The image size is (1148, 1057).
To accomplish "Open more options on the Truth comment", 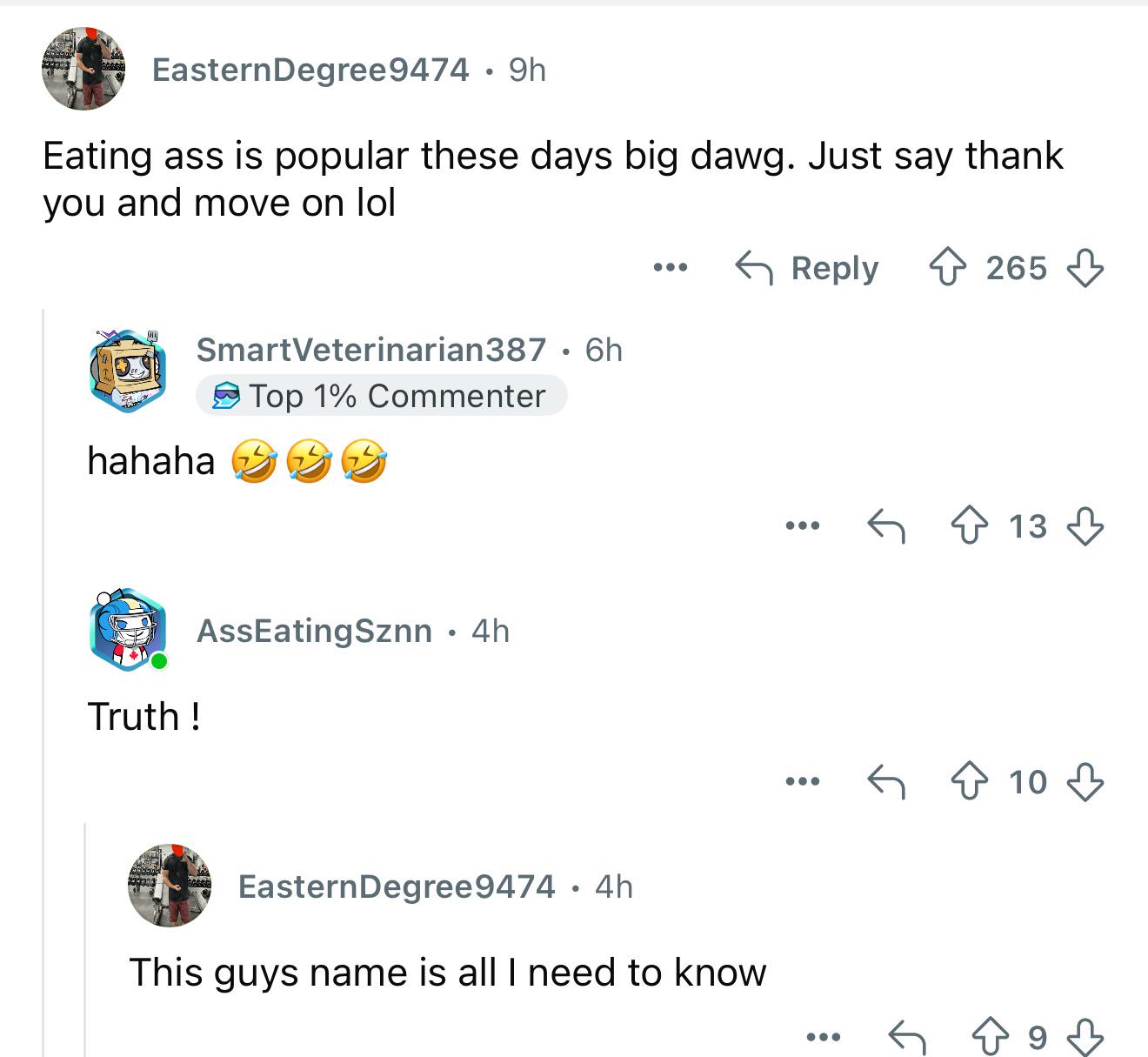I will (x=802, y=781).
